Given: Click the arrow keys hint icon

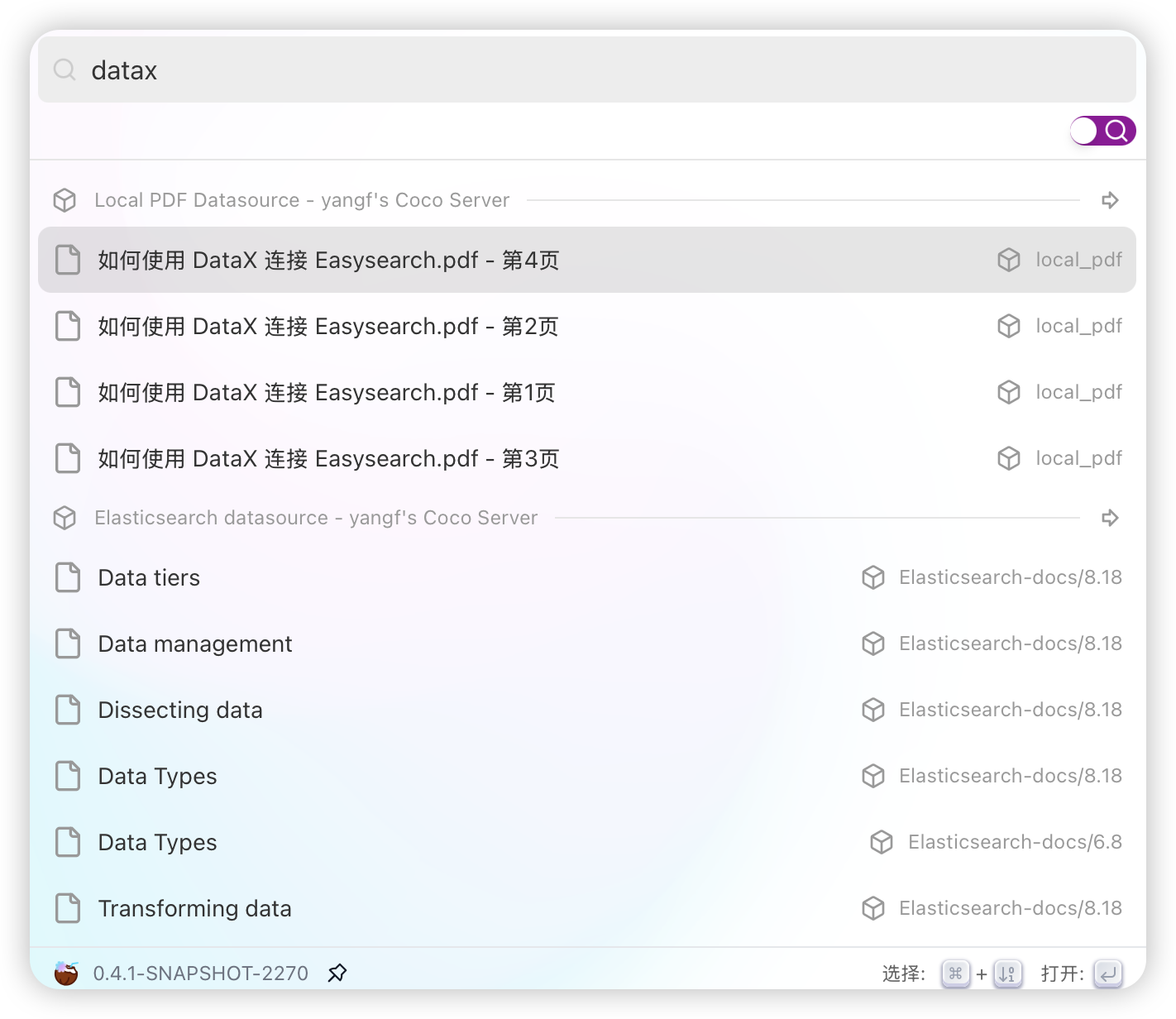Looking at the screenshot, I should tap(1007, 974).
